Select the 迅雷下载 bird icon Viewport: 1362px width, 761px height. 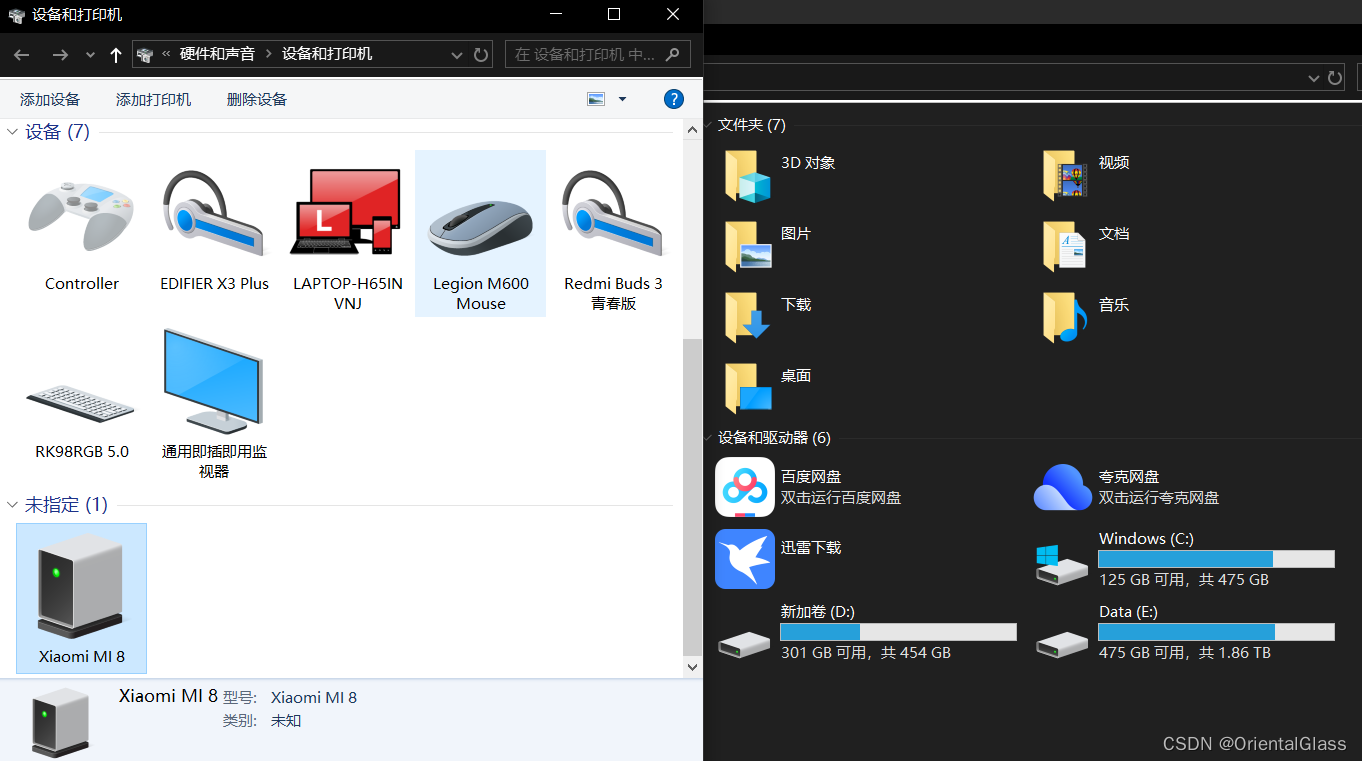pos(745,559)
